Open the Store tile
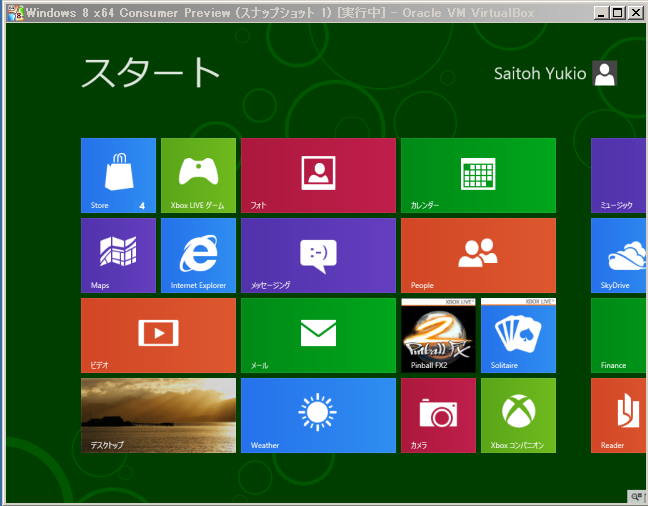 118,175
